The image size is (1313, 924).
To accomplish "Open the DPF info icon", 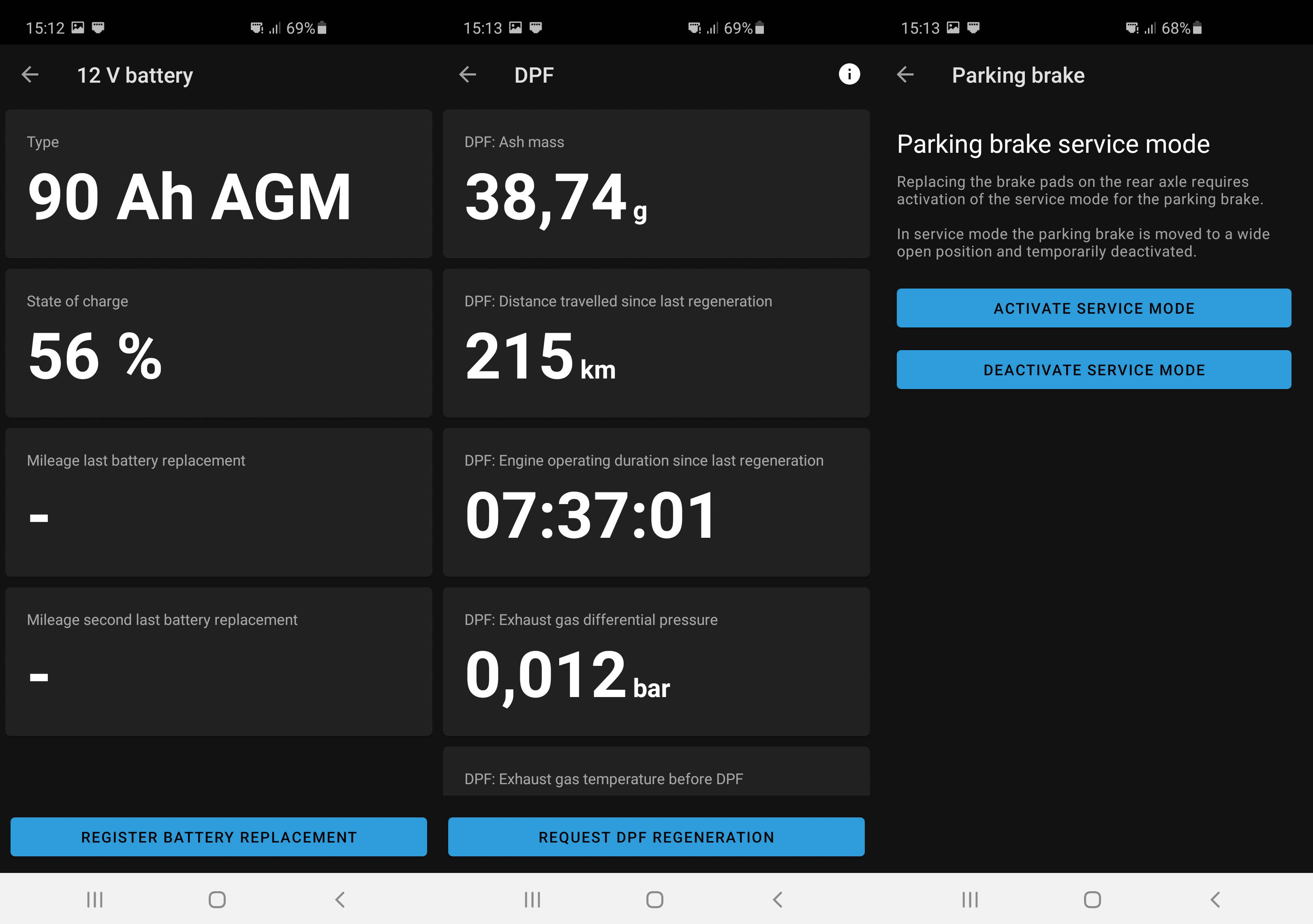I will pos(849,74).
